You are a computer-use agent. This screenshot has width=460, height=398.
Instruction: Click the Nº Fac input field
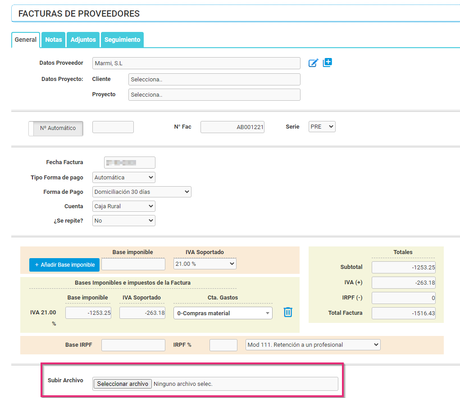(x=232, y=127)
